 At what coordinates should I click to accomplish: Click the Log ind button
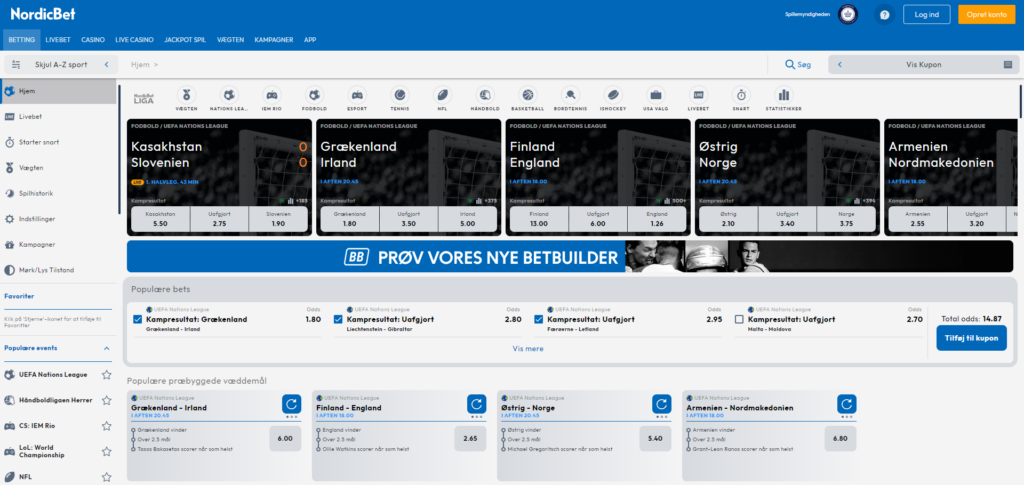pos(926,14)
